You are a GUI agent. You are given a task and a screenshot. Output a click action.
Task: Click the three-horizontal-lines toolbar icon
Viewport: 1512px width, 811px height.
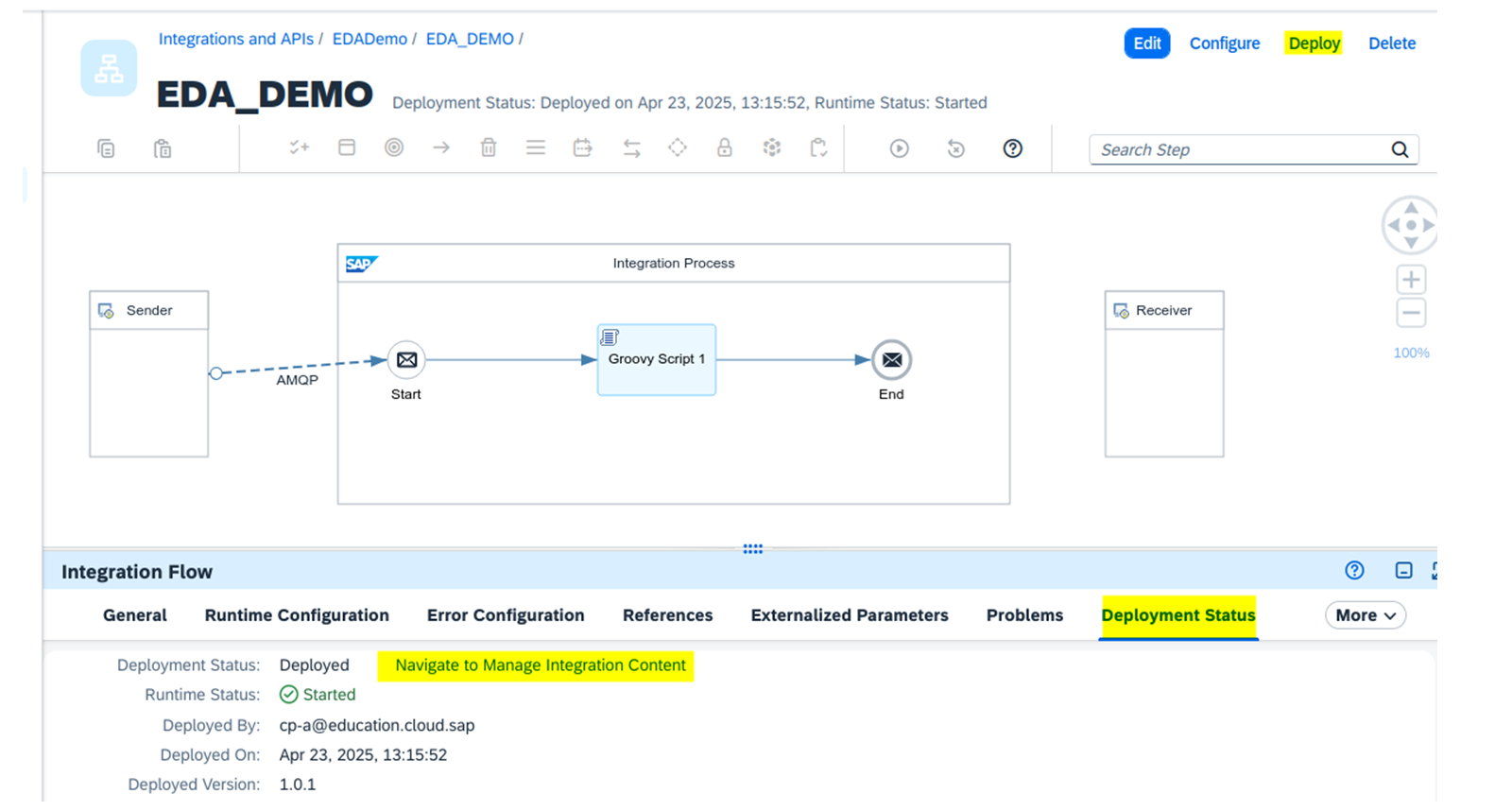536,147
